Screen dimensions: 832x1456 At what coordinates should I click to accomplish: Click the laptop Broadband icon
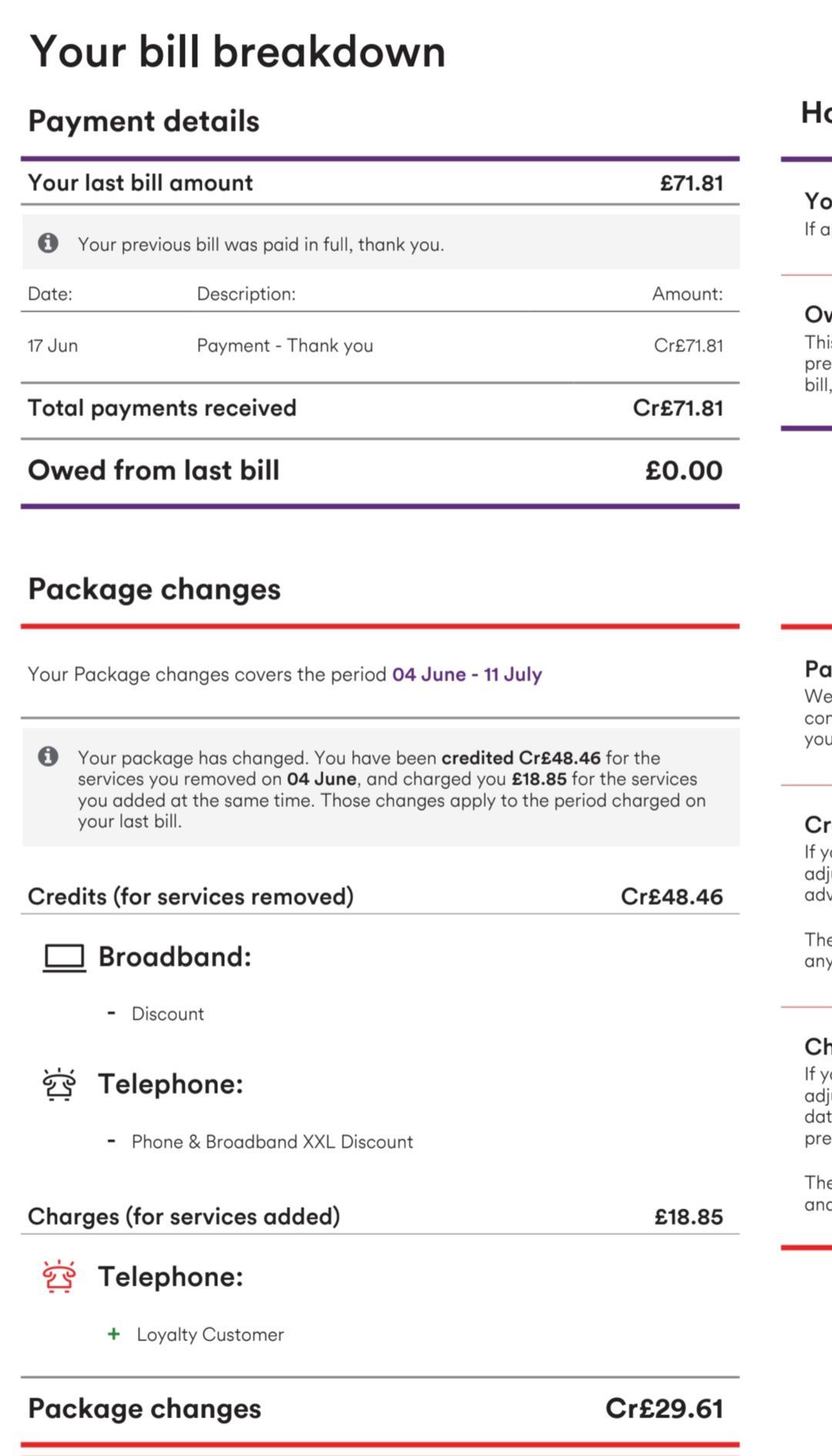pos(64,958)
